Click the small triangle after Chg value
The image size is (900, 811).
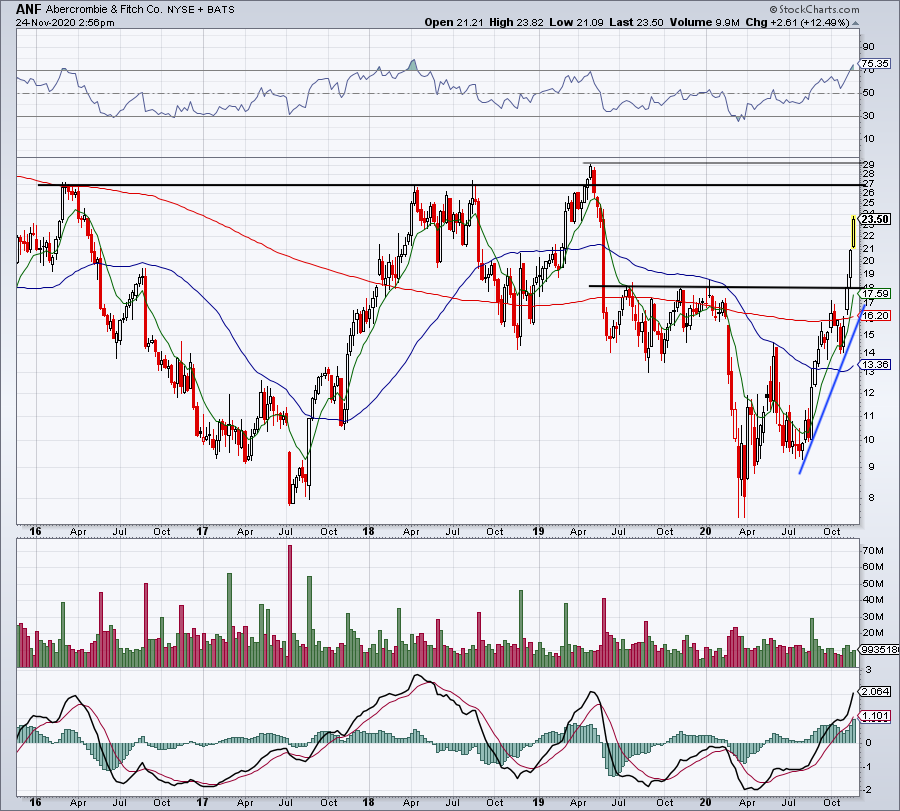(x=855, y=24)
